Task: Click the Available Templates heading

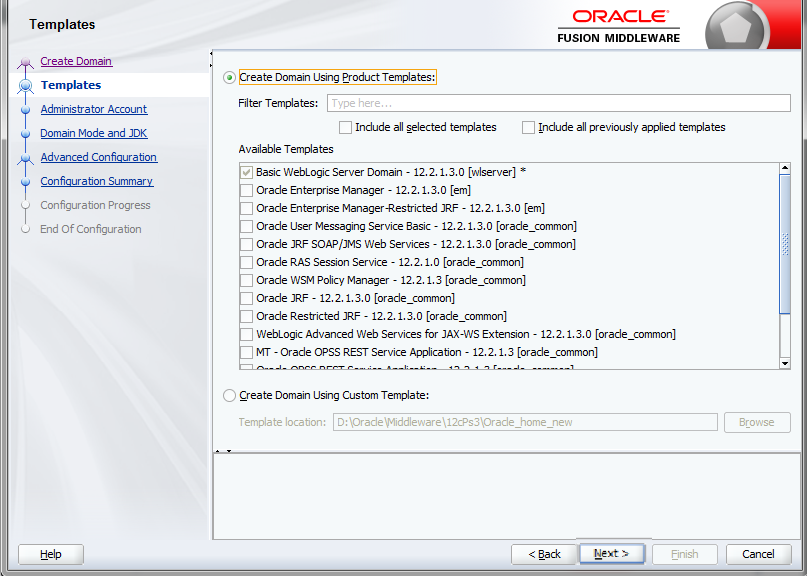Action: [x=286, y=149]
